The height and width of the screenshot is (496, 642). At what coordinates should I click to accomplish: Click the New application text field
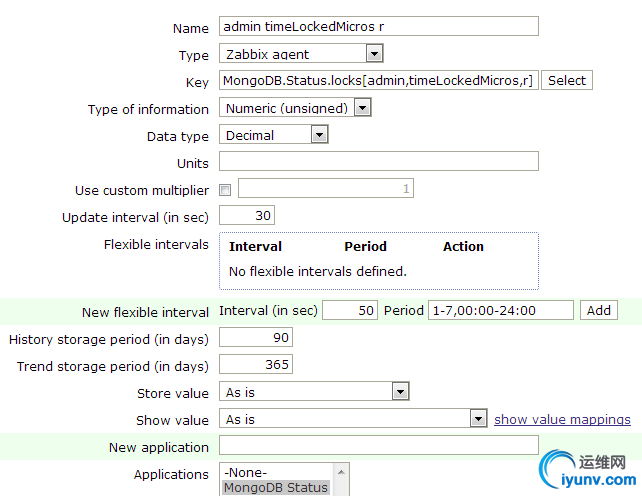pos(378,446)
